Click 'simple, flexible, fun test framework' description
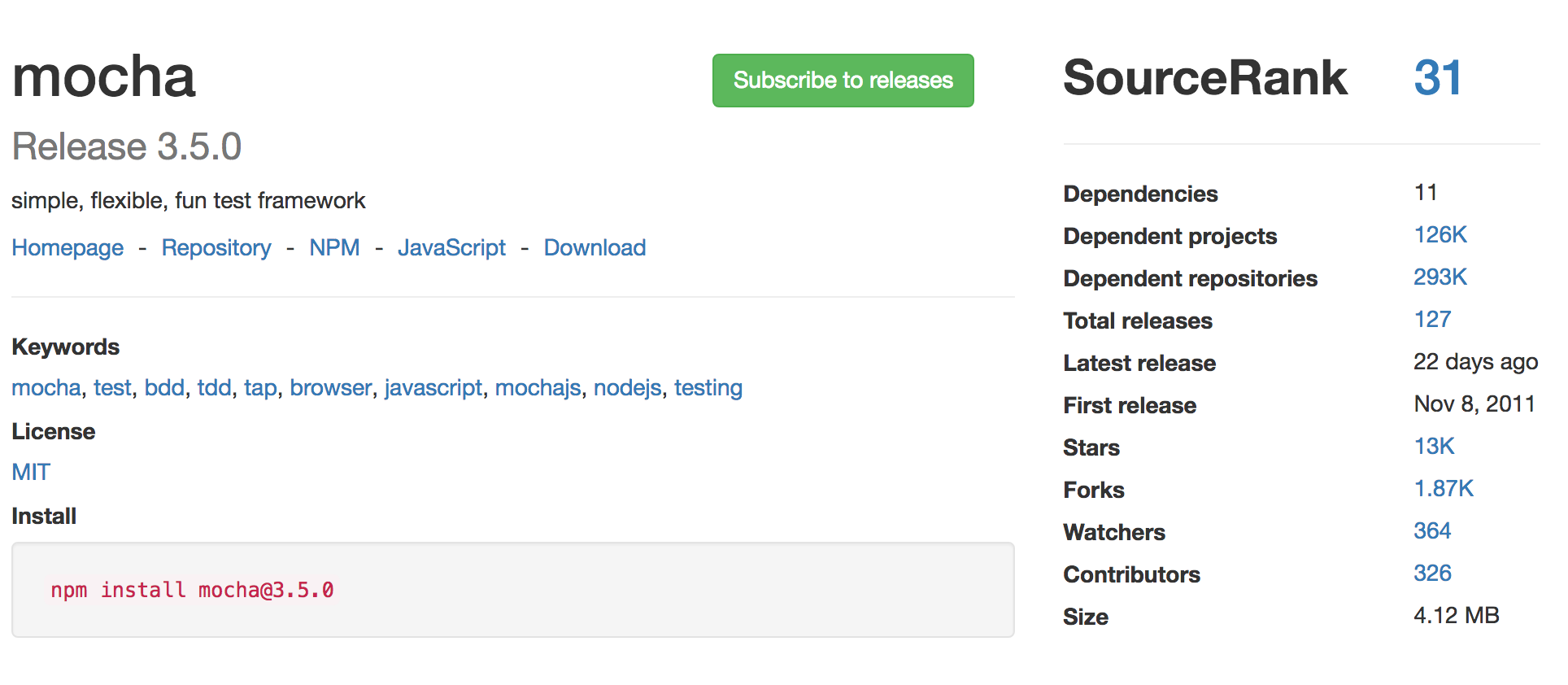1568x685 pixels. (x=189, y=200)
